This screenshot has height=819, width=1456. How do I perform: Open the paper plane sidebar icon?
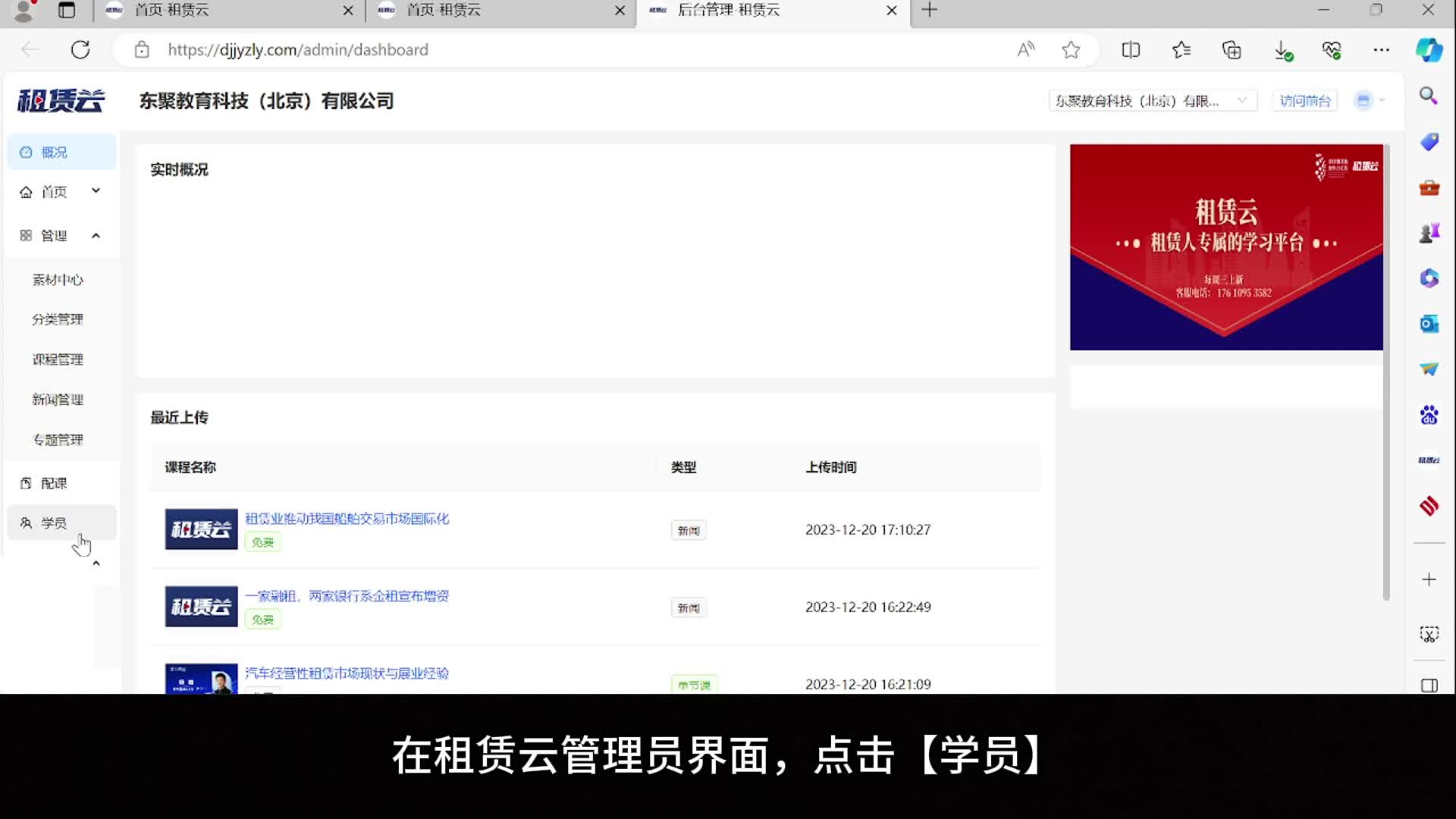(x=1429, y=369)
